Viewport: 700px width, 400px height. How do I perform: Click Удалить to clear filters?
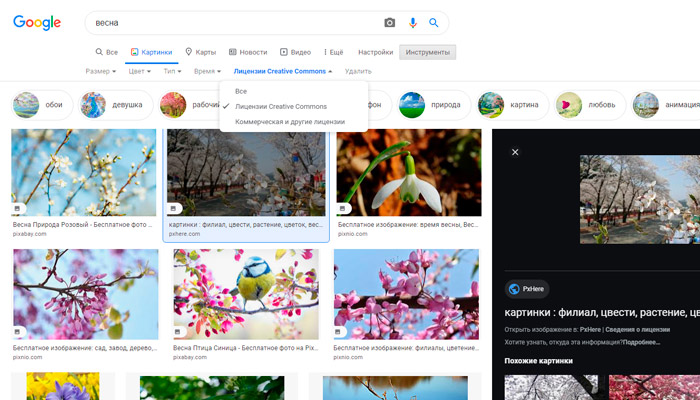pyautogui.click(x=358, y=71)
